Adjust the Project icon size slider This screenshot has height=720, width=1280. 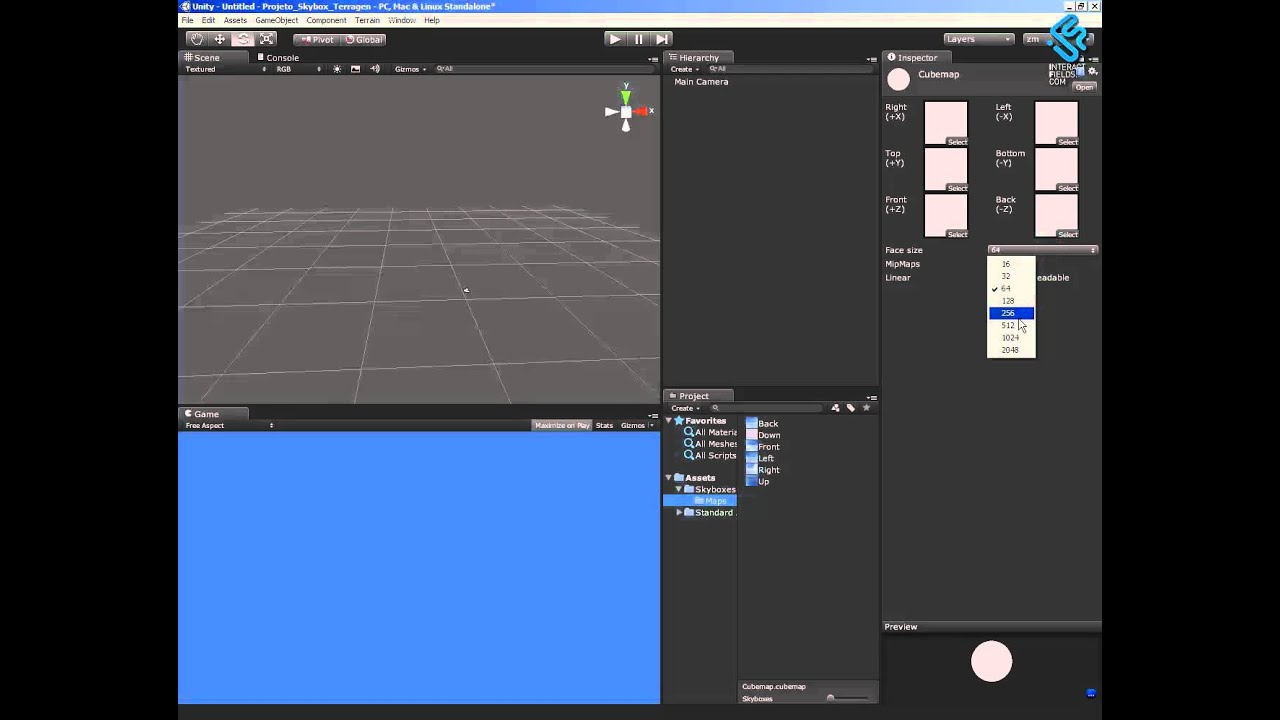(846, 698)
